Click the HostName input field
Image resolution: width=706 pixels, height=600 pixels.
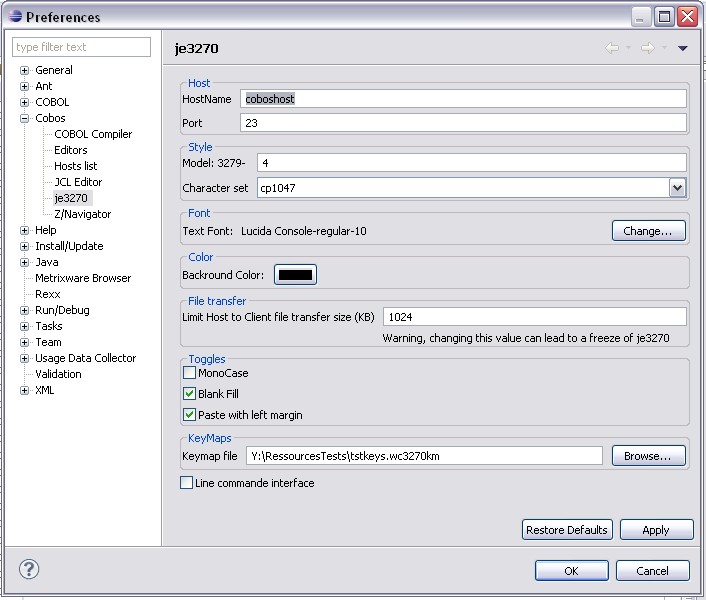[463, 99]
